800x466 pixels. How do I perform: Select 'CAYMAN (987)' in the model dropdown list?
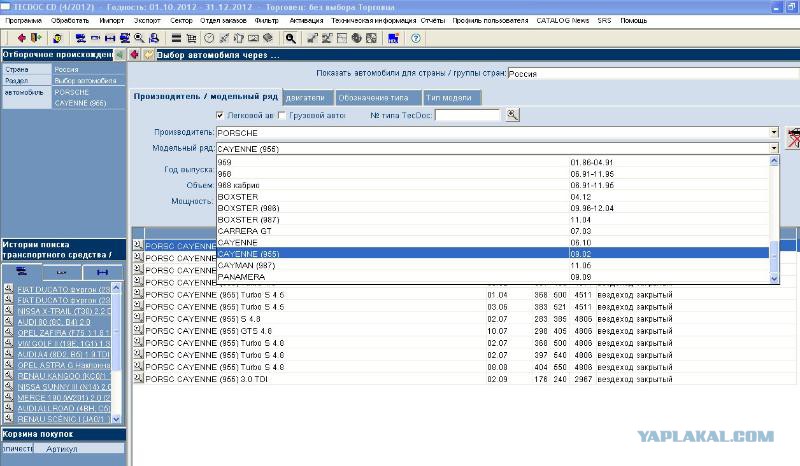tap(493, 265)
